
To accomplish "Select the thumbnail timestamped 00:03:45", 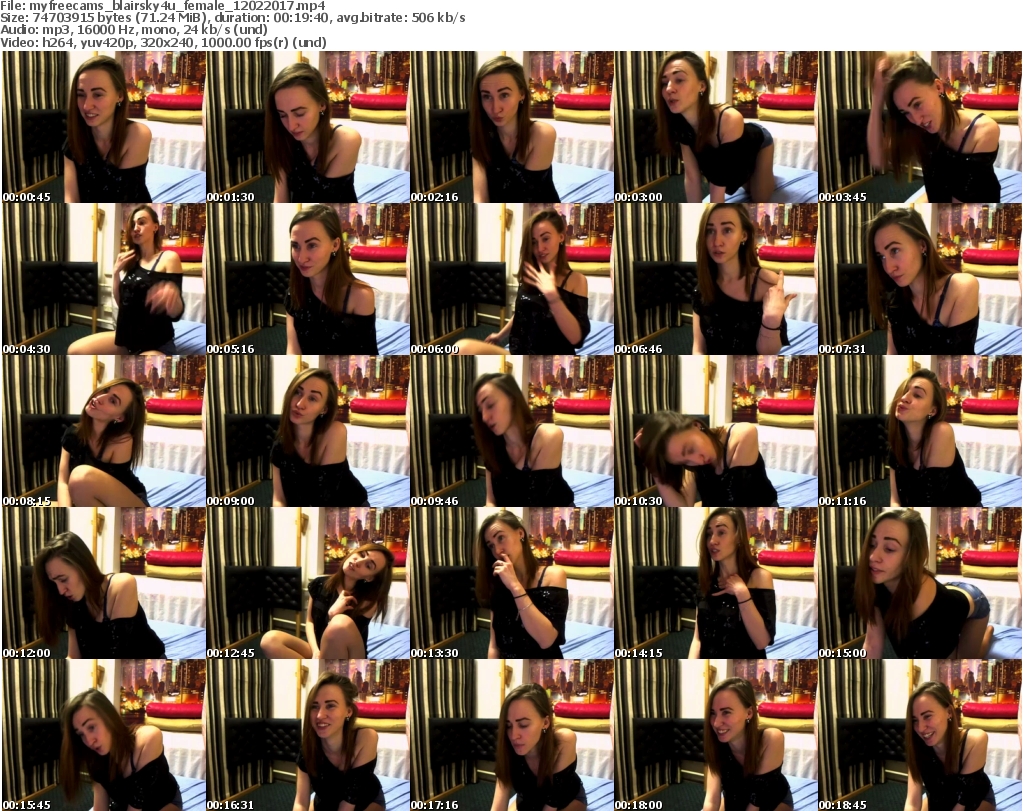I will (x=919, y=127).
